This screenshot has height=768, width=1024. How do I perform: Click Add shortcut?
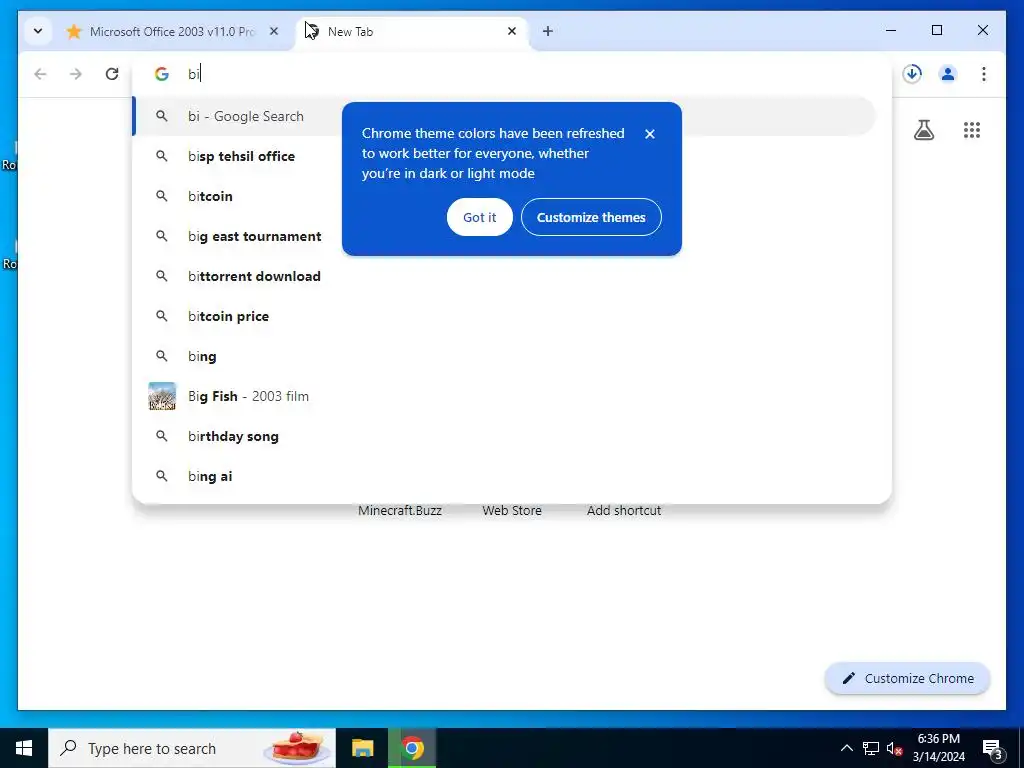pos(624,511)
